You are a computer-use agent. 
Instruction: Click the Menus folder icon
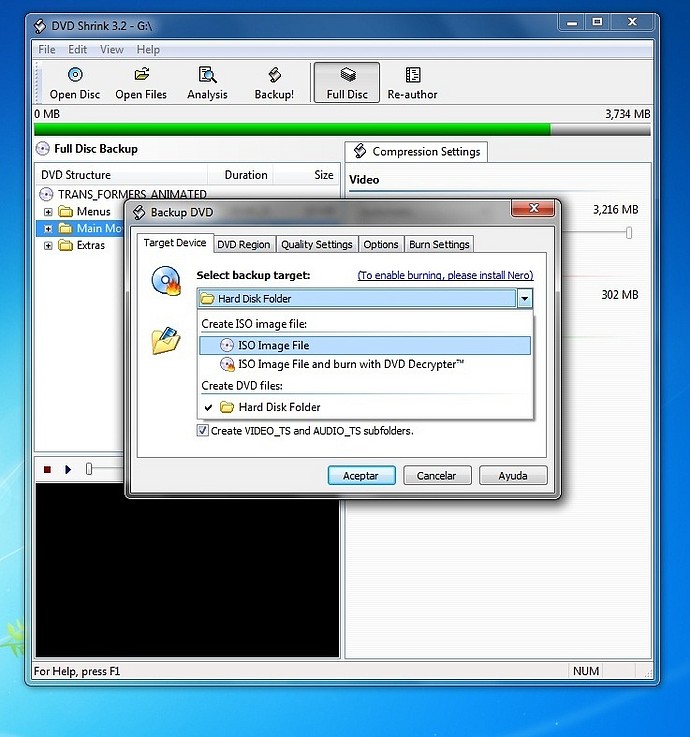pyautogui.click(x=65, y=212)
